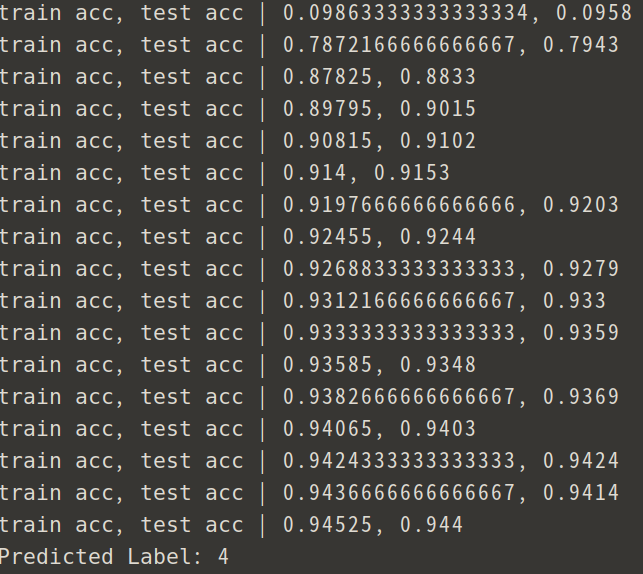Screen dimensions: 643x574
Task: Click the test accuracy value 0.9348
Action: coord(438,364)
